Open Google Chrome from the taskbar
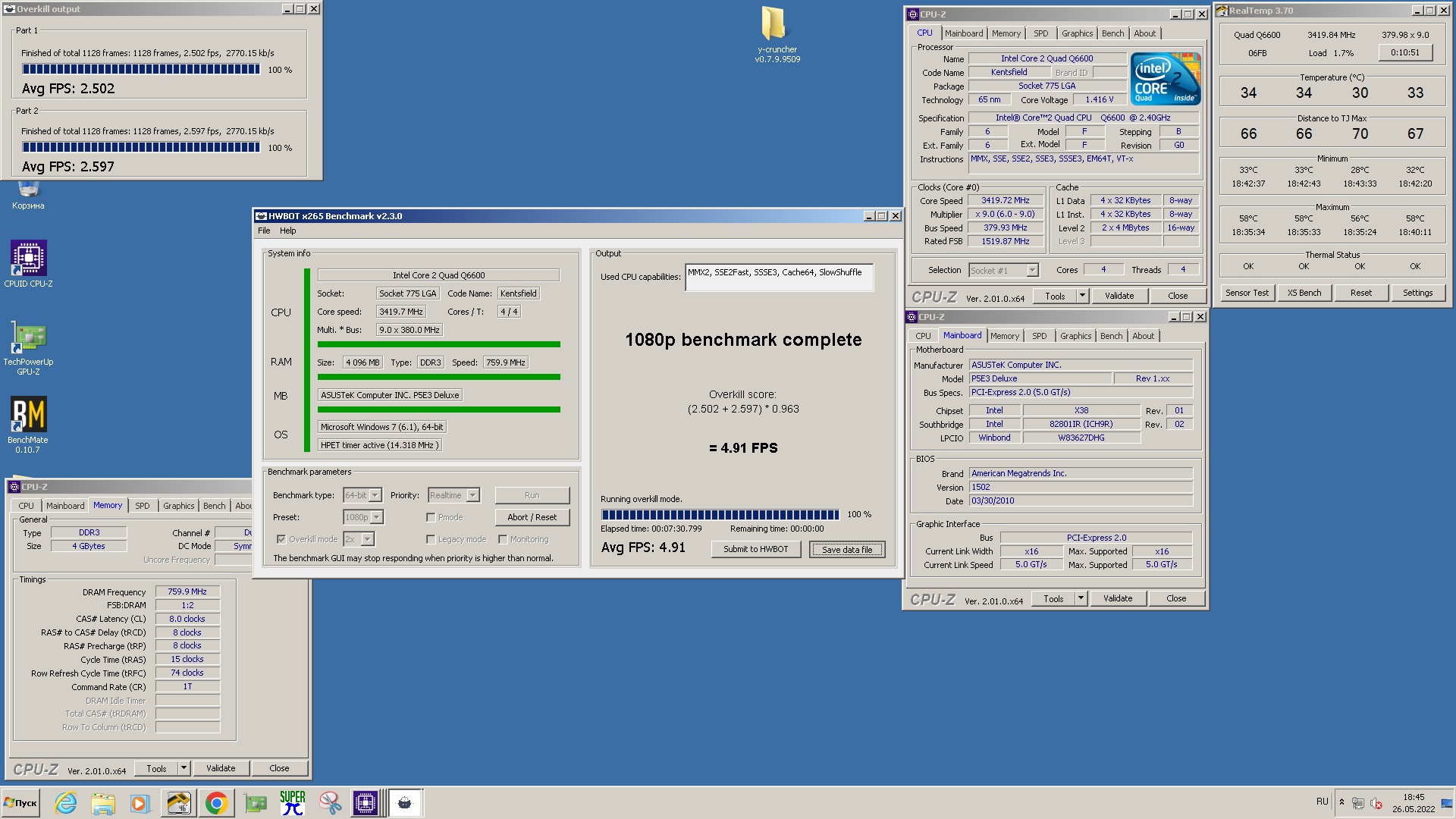 click(216, 802)
